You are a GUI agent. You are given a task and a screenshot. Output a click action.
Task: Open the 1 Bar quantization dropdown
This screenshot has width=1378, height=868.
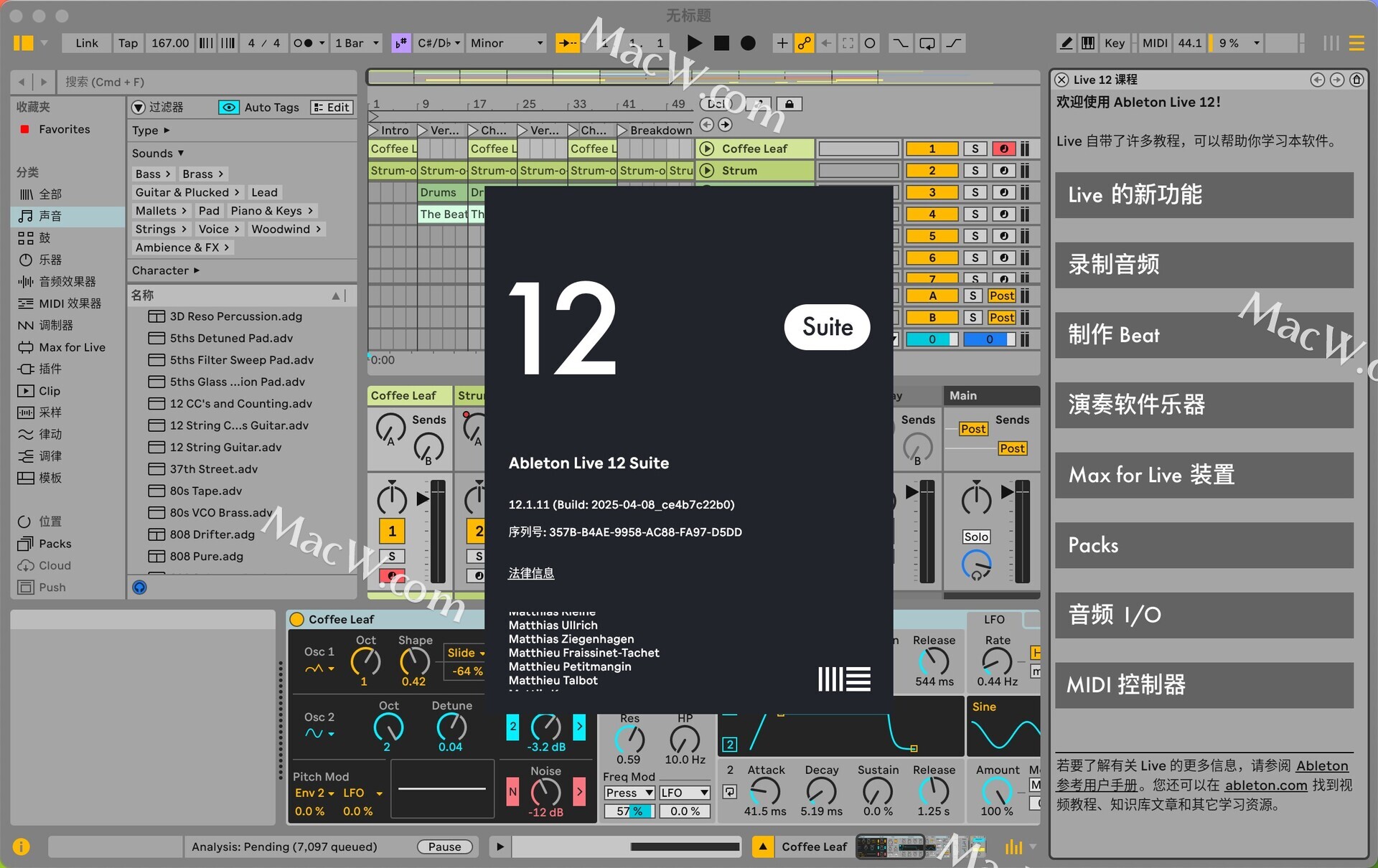357,43
